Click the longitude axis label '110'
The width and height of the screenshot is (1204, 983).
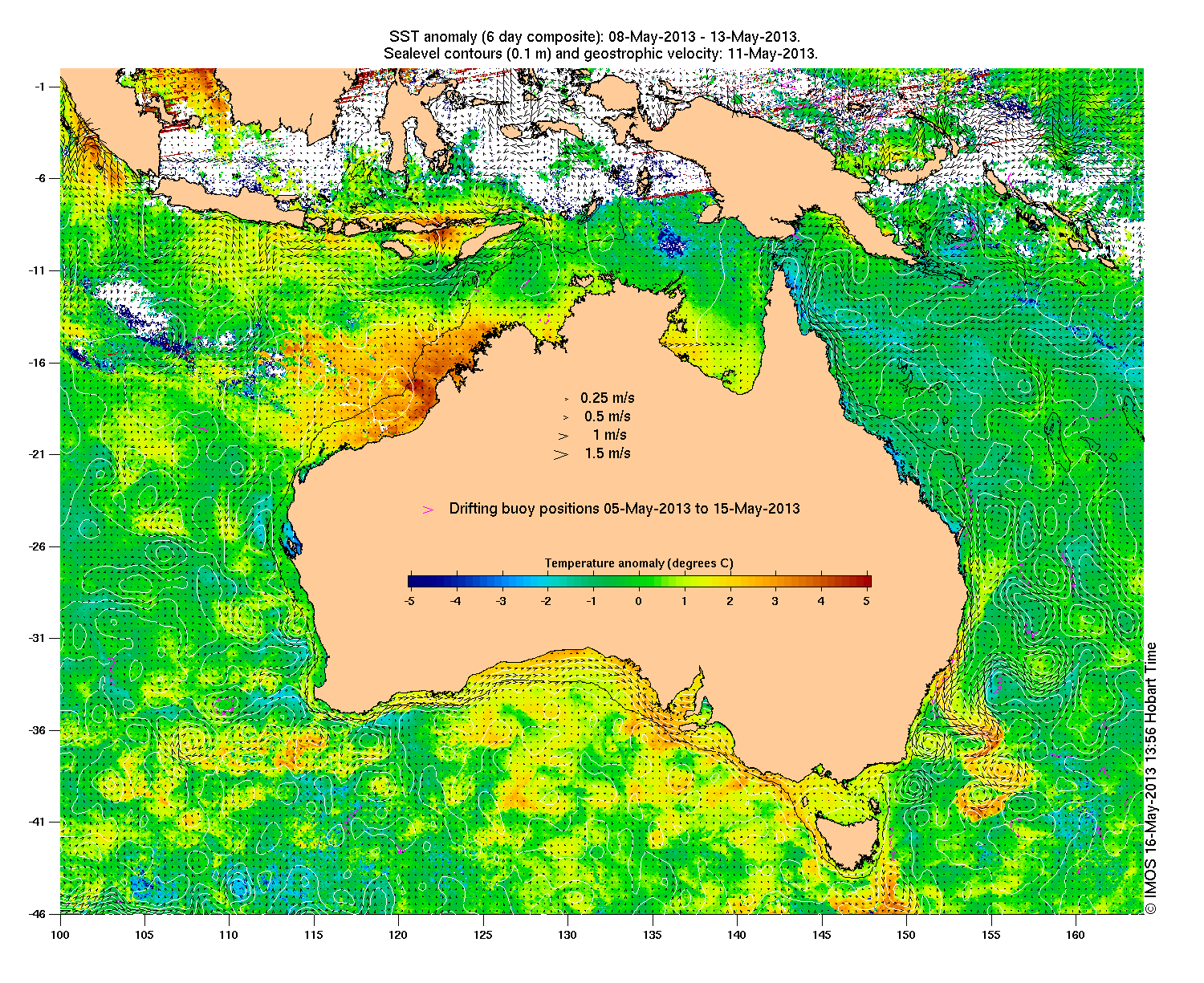tap(229, 935)
